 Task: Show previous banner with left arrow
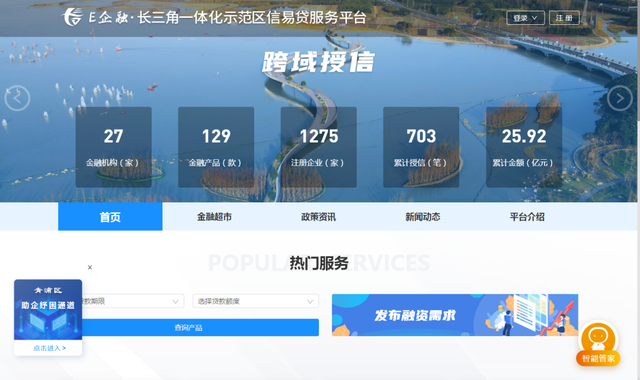[17, 98]
